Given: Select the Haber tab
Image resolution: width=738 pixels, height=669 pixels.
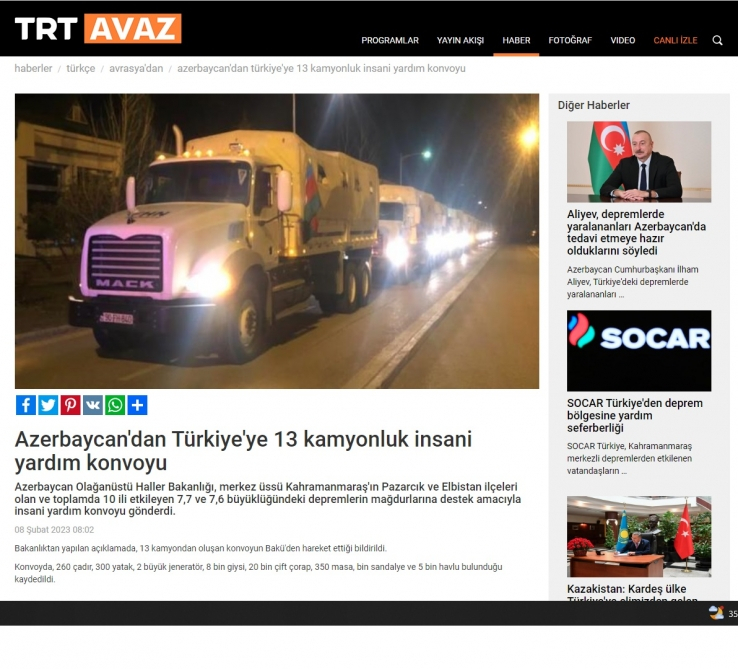Looking at the screenshot, I should pos(516,40).
